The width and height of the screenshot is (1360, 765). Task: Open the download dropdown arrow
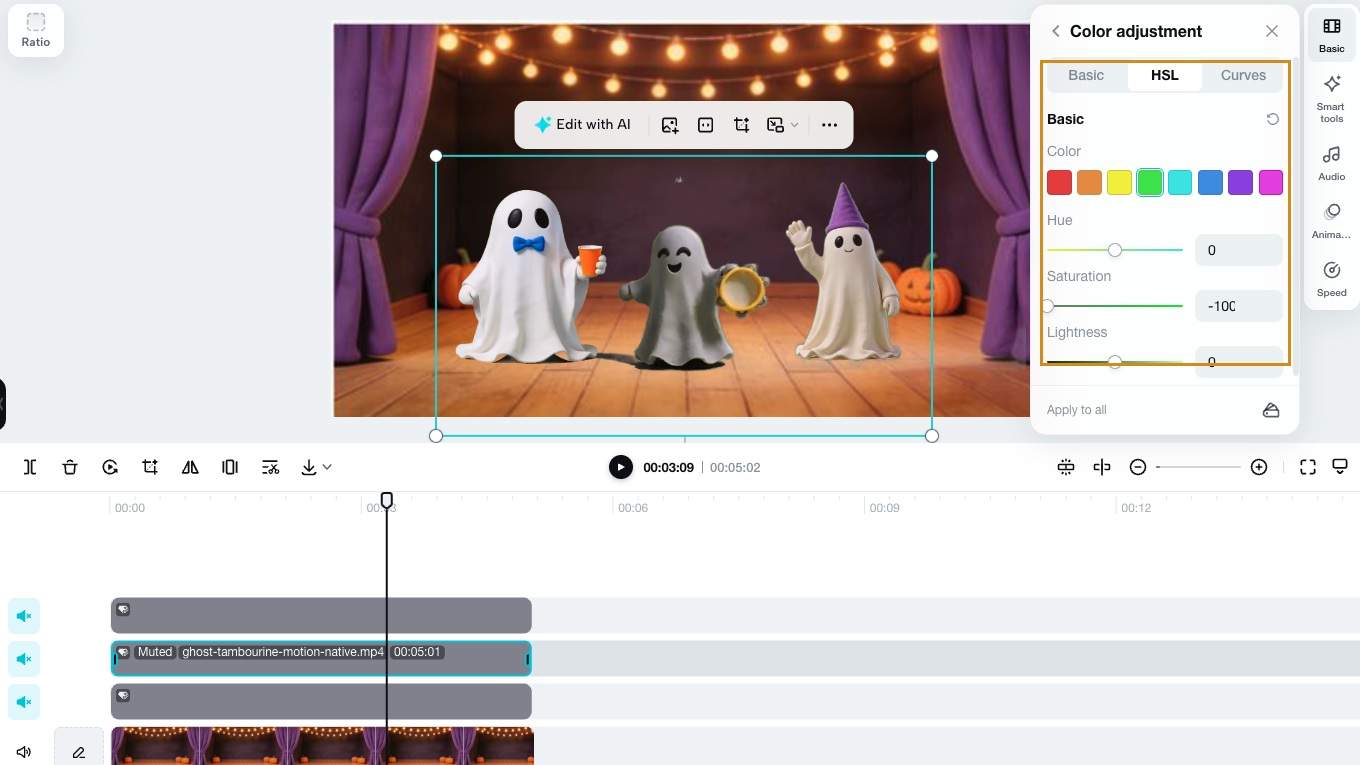[x=327, y=467]
